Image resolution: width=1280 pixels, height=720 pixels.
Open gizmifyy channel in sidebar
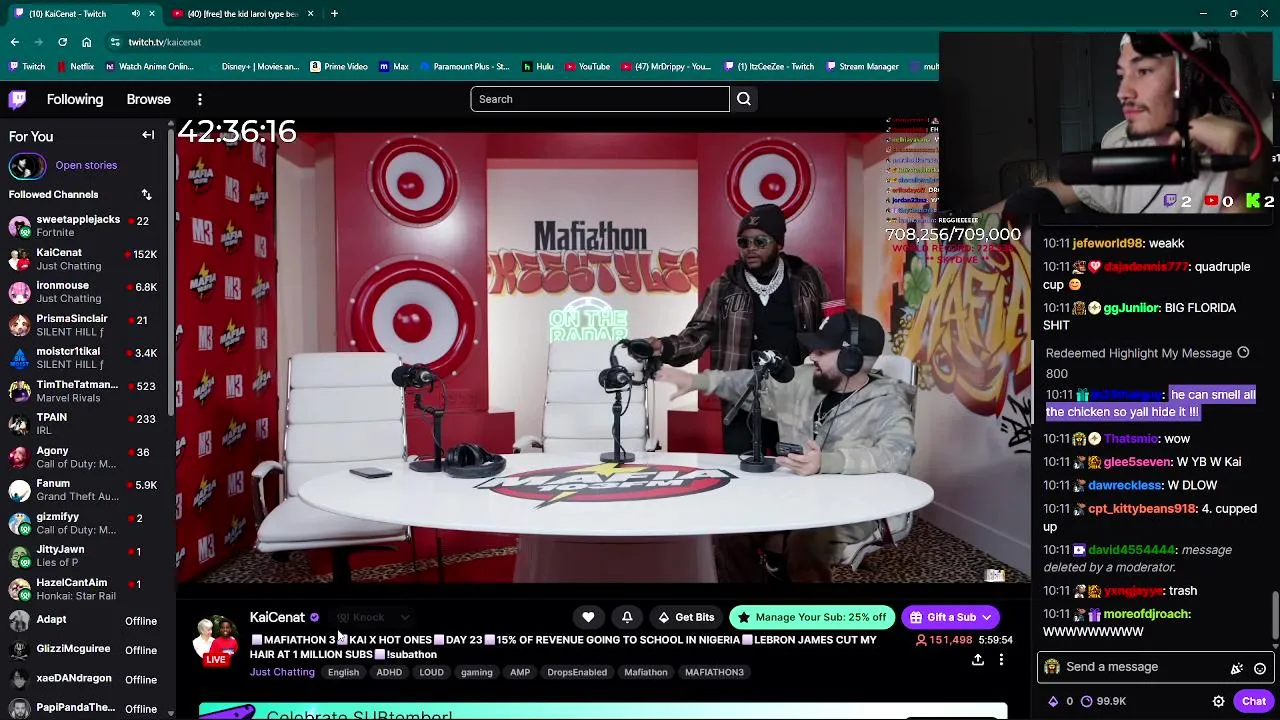84,523
